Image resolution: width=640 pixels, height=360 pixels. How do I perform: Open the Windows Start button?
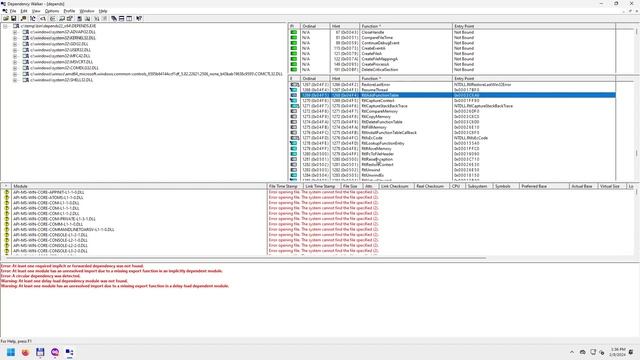click(x=11, y=352)
